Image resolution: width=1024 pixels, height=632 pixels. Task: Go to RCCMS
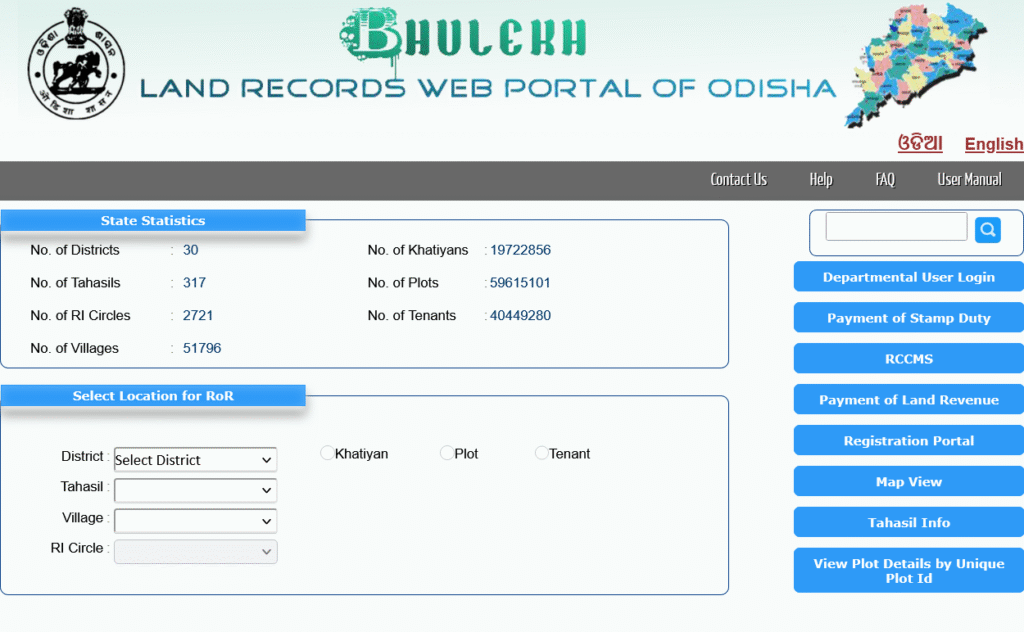pyautogui.click(x=908, y=359)
